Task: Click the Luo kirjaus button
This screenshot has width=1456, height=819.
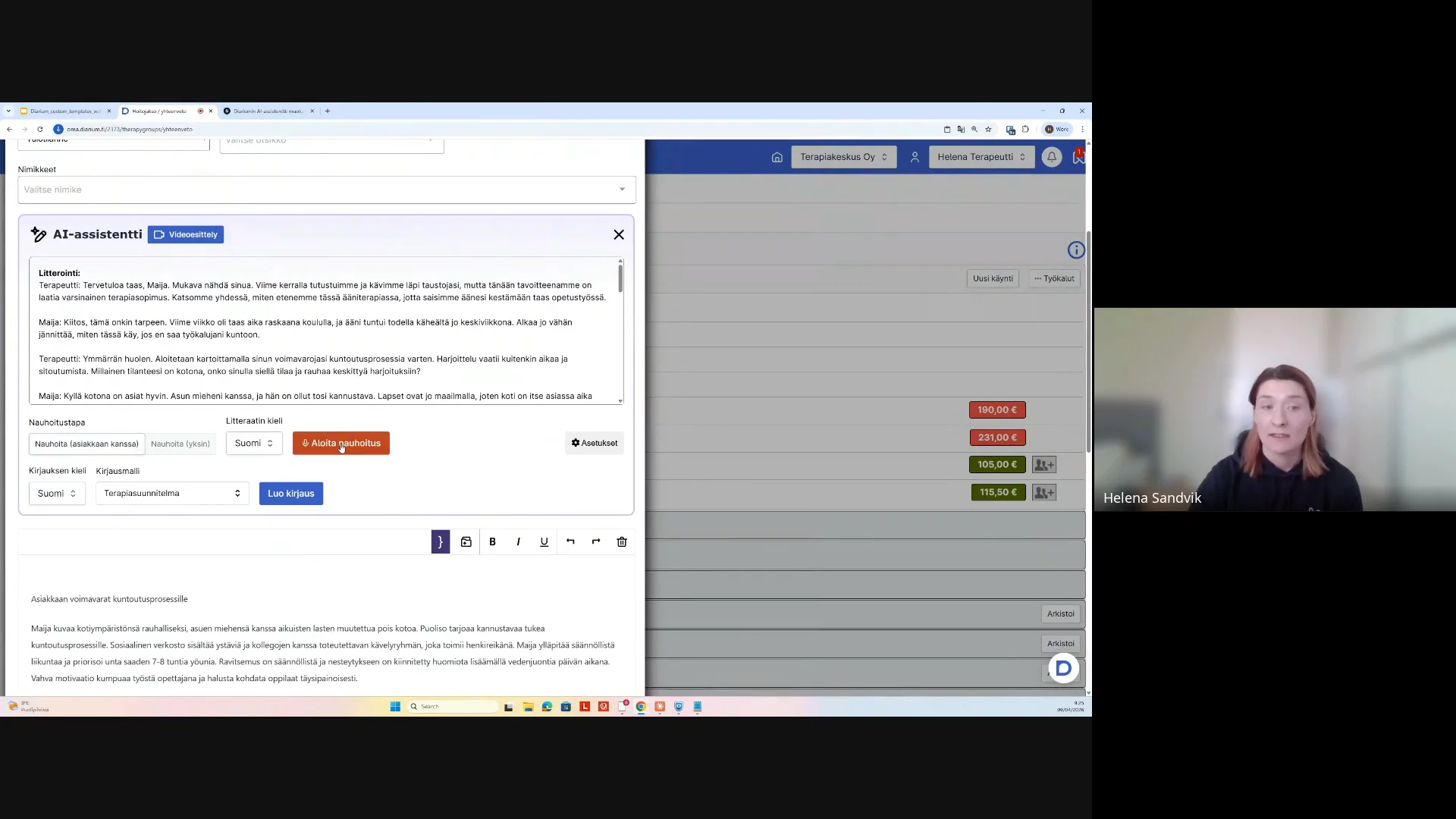Action: pos(291,494)
